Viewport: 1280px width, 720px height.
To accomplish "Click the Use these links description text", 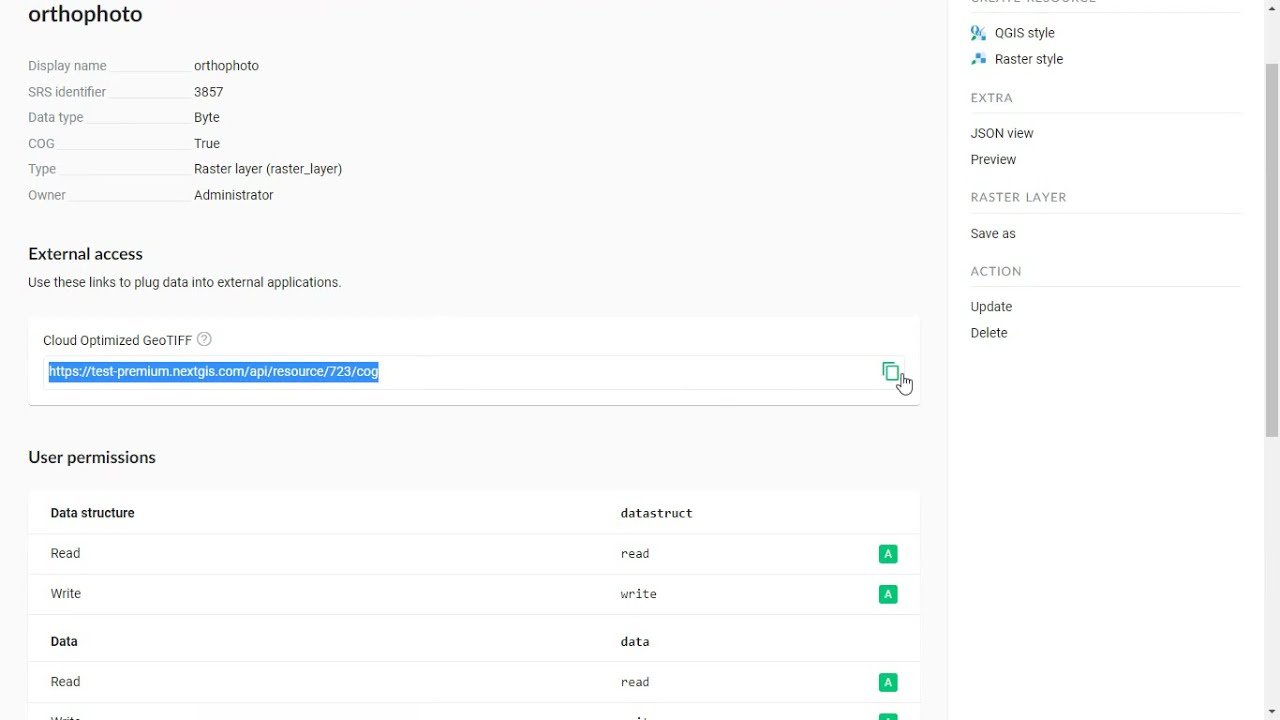I will [x=184, y=282].
